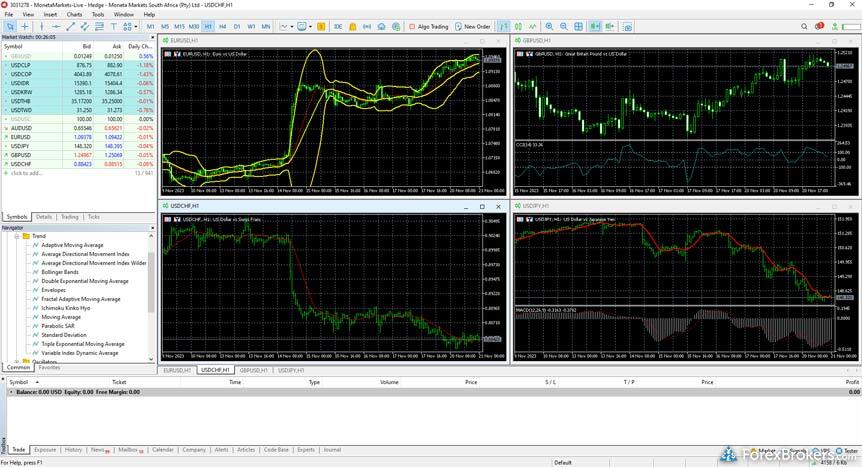Open the Details tab in Market Watch
Viewport: 862px width, 467px height.
pos(44,217)
